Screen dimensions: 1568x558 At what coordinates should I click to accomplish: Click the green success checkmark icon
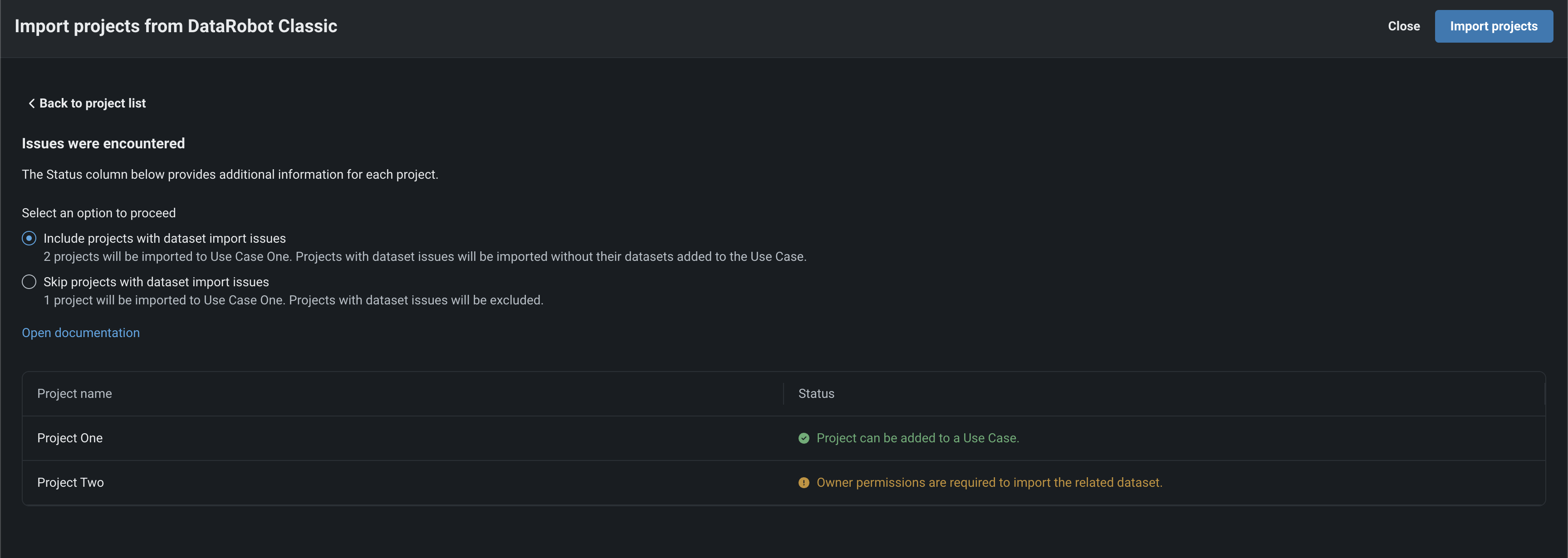click(804, 438)
